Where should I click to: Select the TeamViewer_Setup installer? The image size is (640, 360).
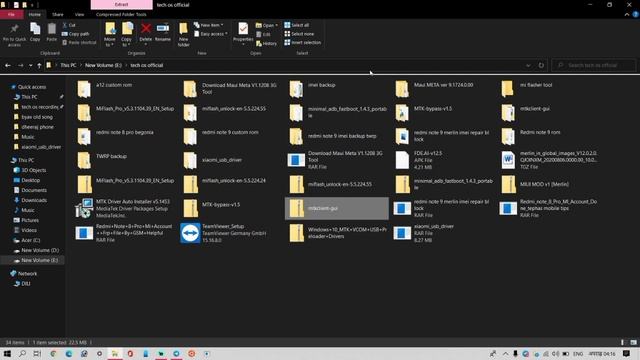[x=224, y=233]
